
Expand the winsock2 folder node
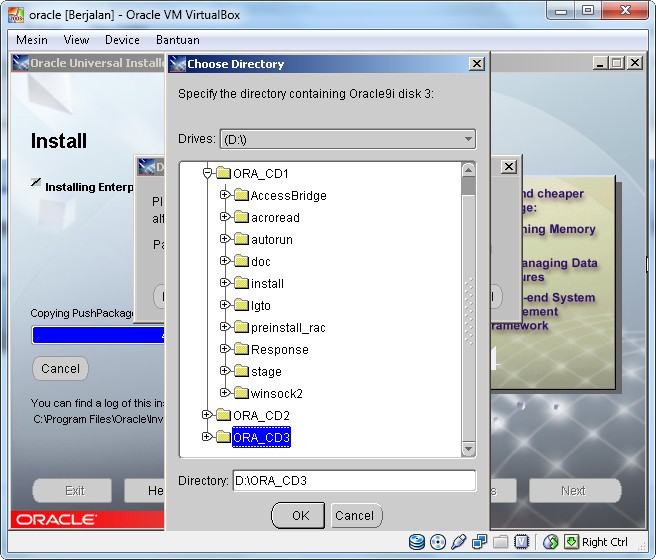(x=225, y=393)
